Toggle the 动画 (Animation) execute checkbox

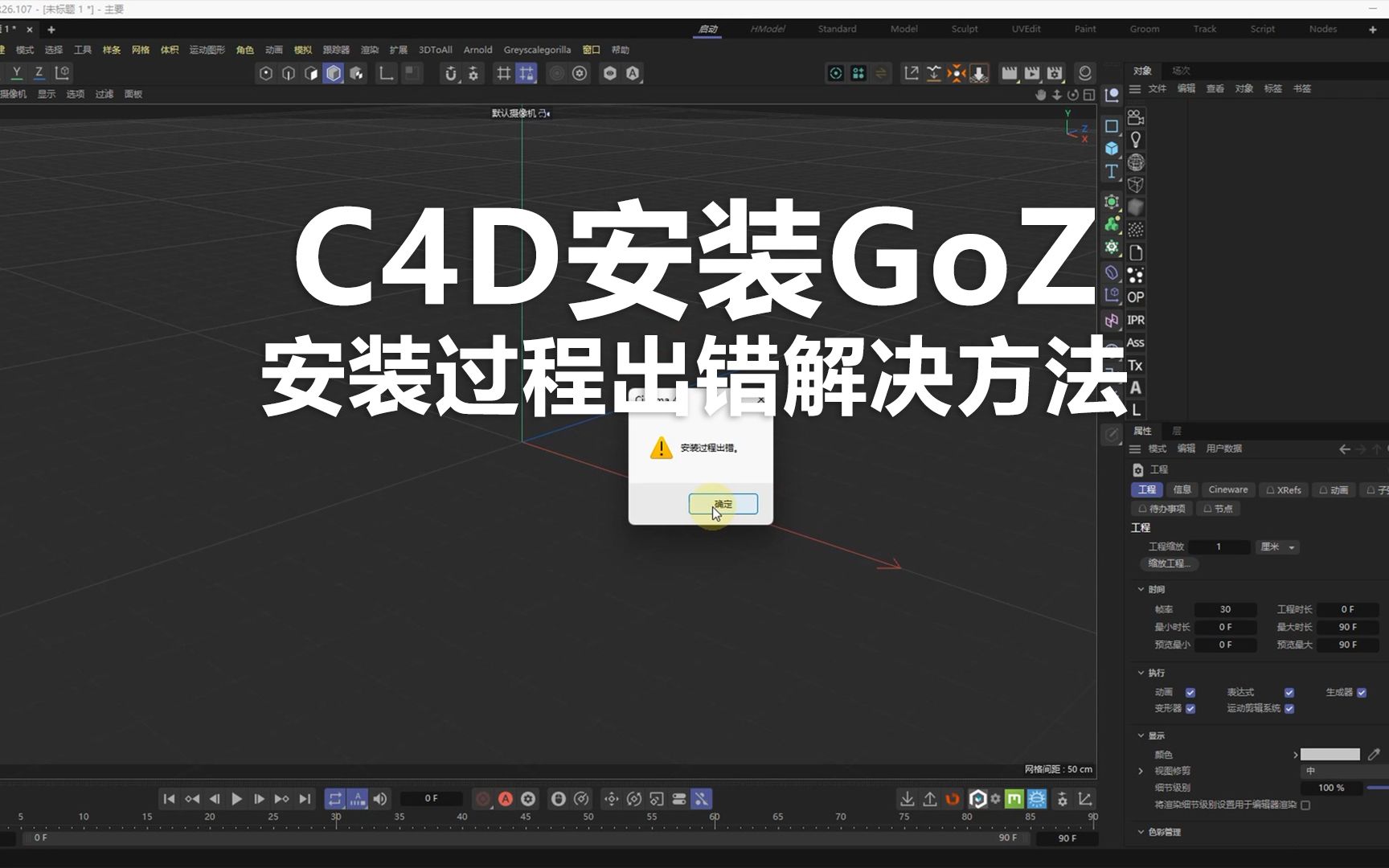pos(1190,693)
